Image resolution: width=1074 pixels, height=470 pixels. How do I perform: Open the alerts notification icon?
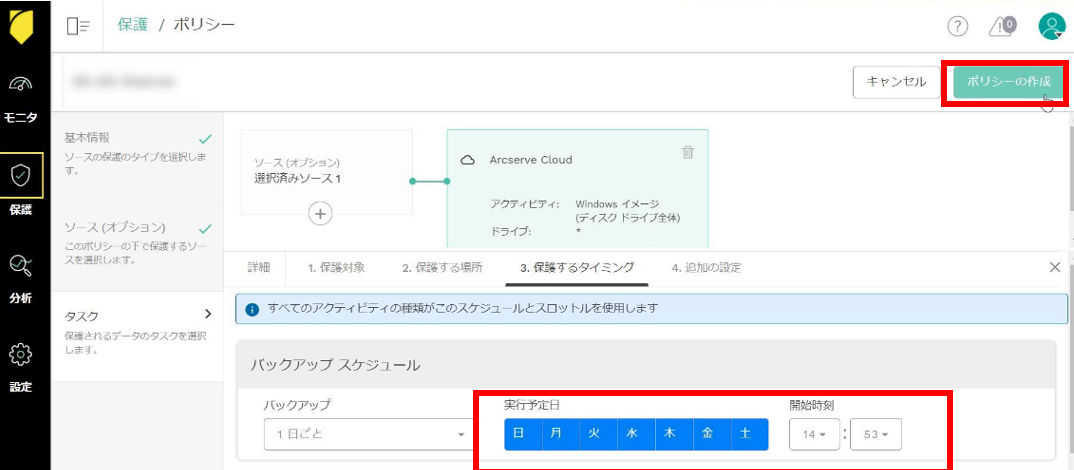pos(1002,27)
